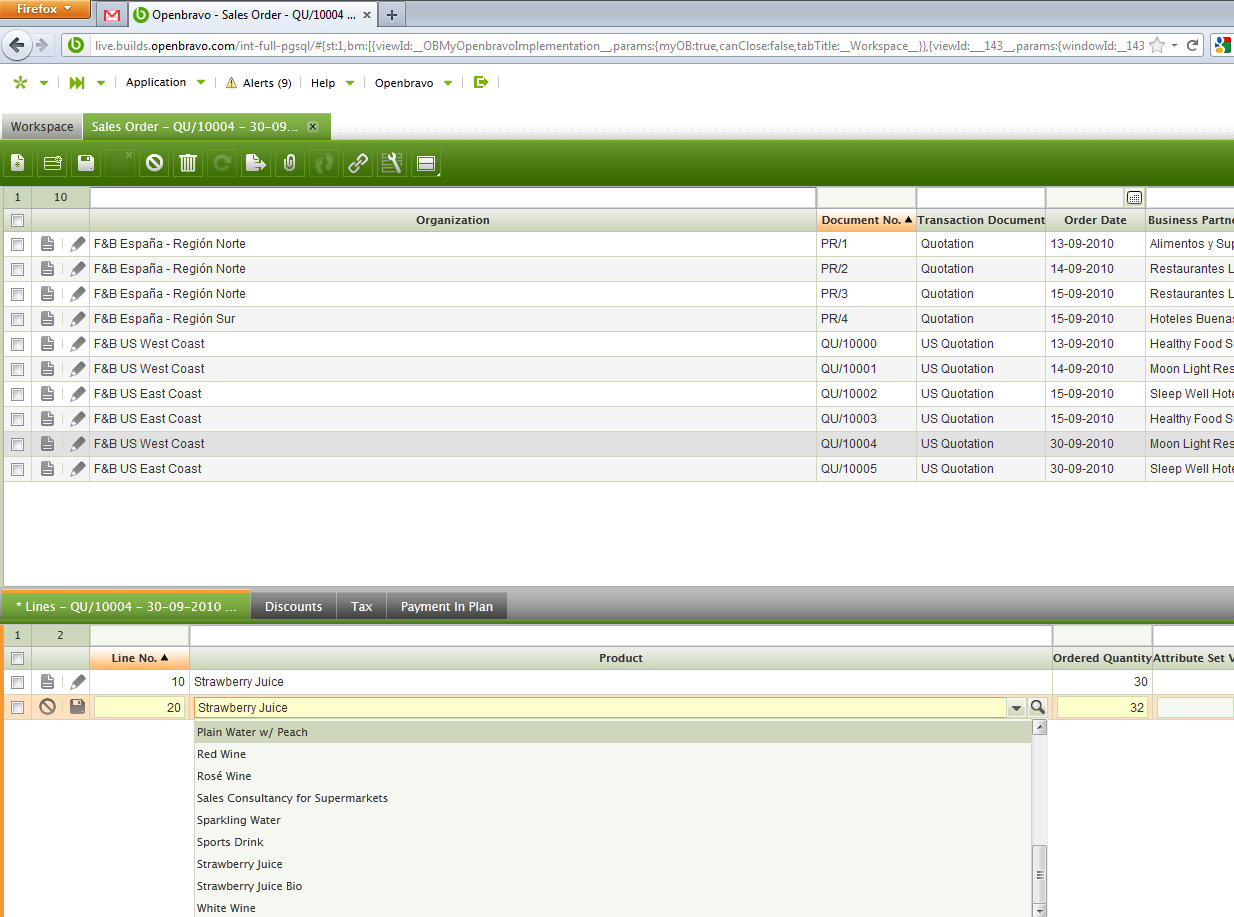
Task: Toggle the Product combo box dropdown arrow
Action: [x=1017, y=708]
